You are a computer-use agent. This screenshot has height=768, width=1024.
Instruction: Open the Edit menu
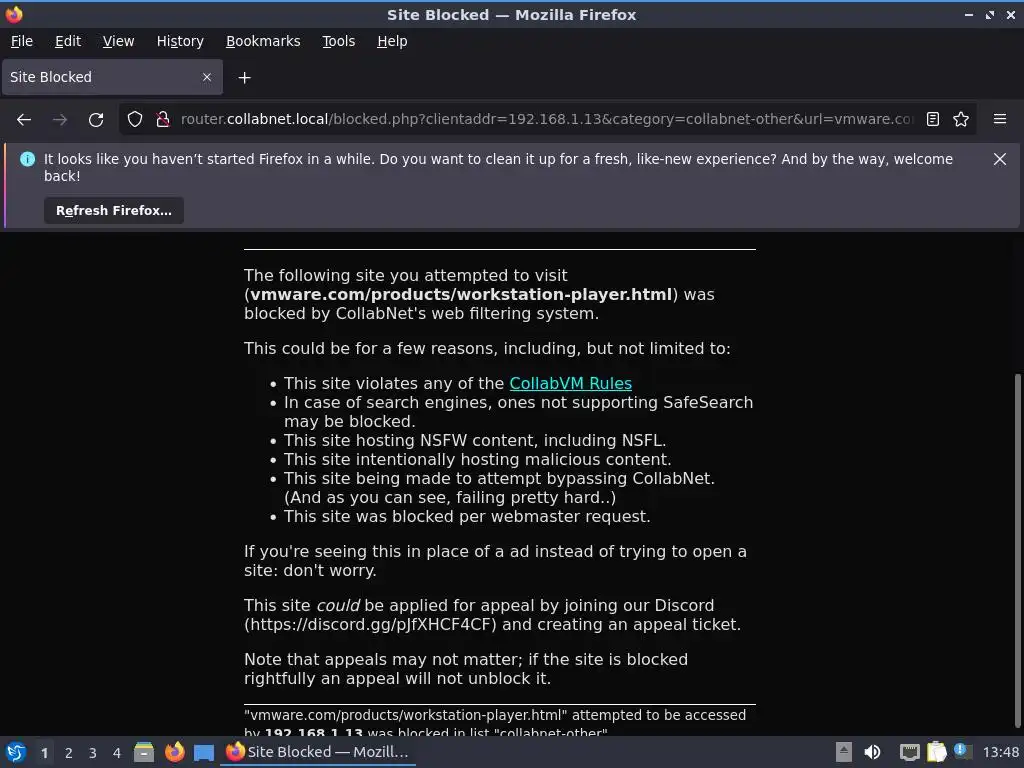pos(68,41)
